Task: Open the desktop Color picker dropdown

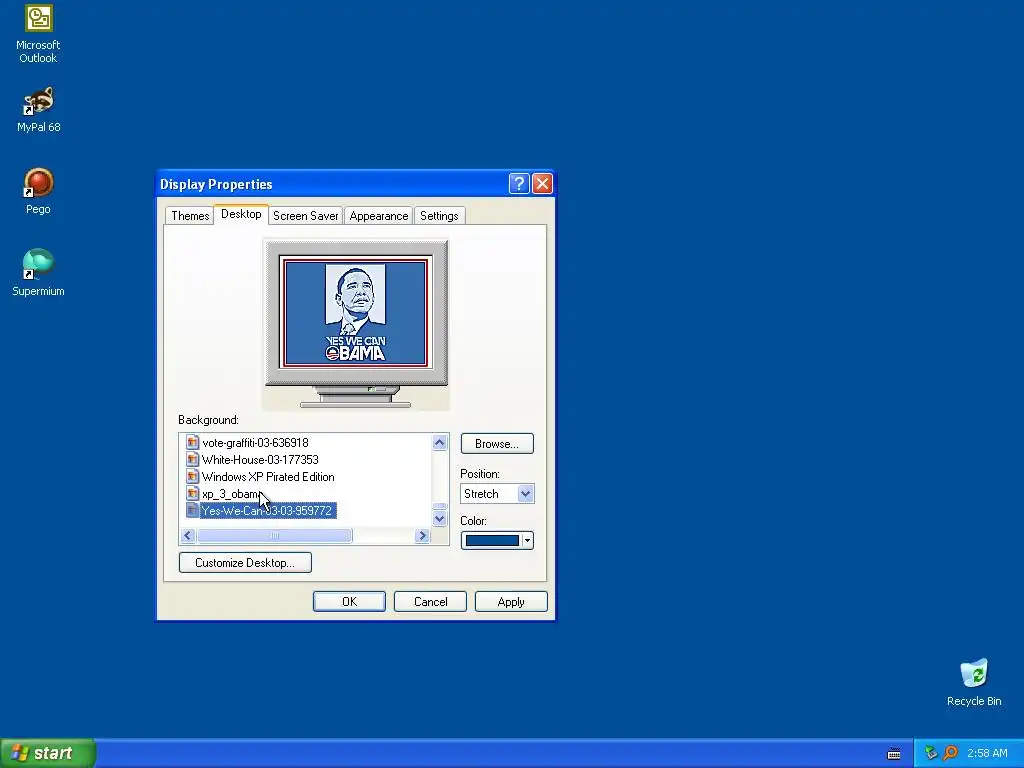Action: (x=497, y=540)
